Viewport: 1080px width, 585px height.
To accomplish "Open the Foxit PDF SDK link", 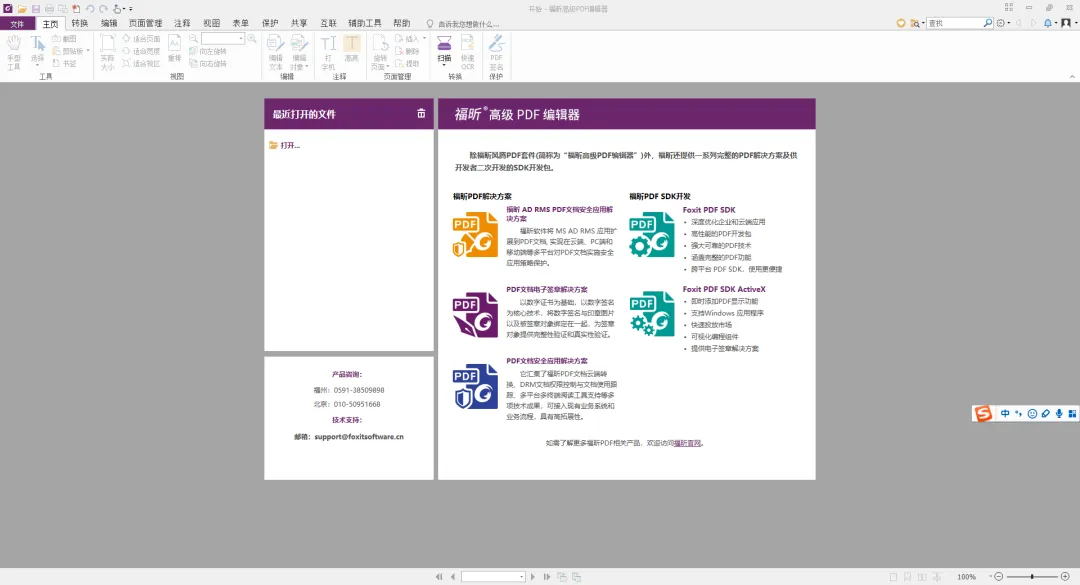I will click(709, 209).
